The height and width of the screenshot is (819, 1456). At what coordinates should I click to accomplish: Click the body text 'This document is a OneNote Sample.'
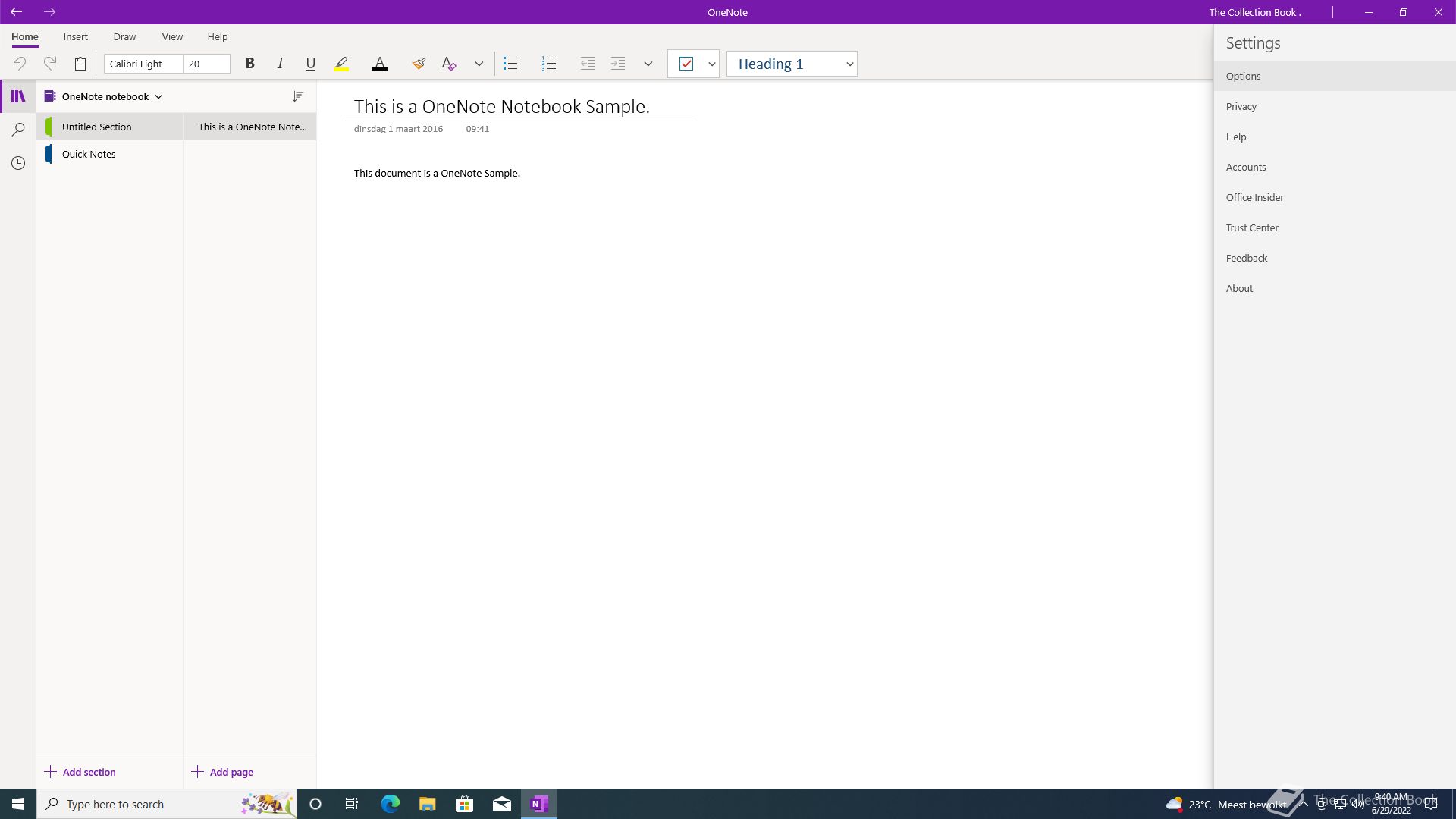tap(437, 173)
